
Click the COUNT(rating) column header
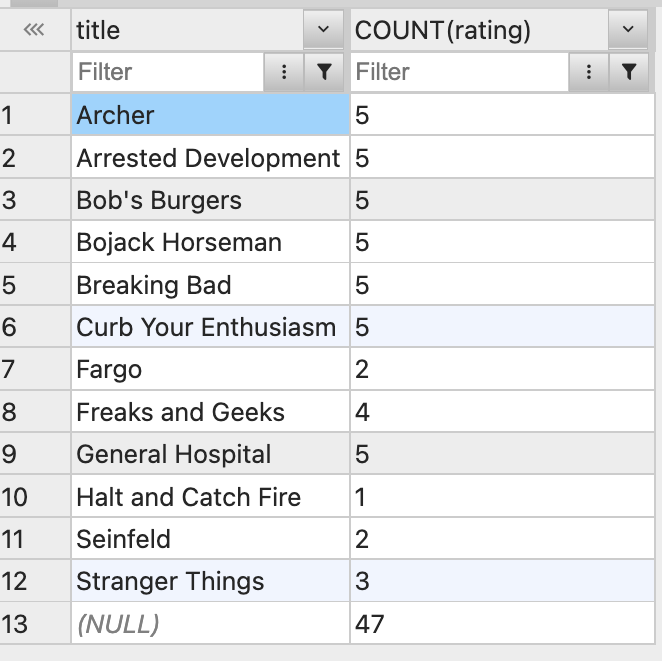pyautogui.click(x=479, y=30)
